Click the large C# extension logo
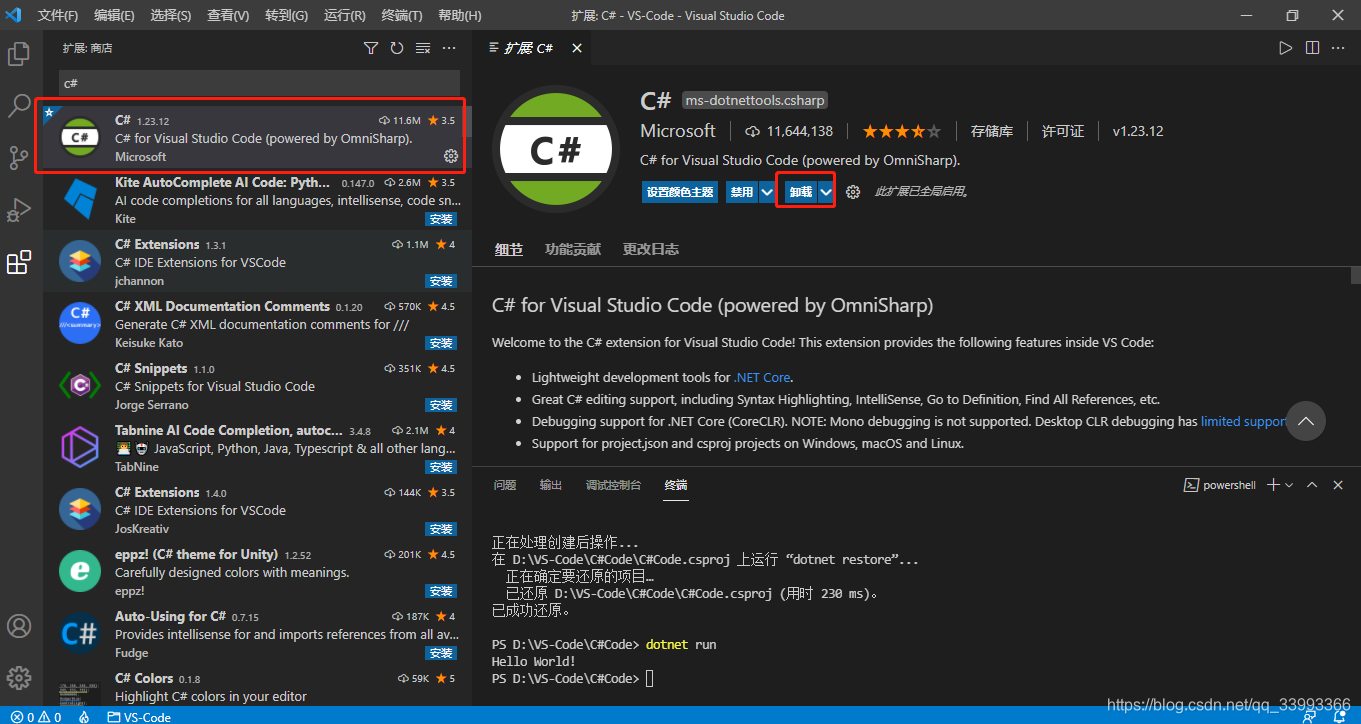The height and width of the screenshot is (724, 1361). [x=556, y=149]
